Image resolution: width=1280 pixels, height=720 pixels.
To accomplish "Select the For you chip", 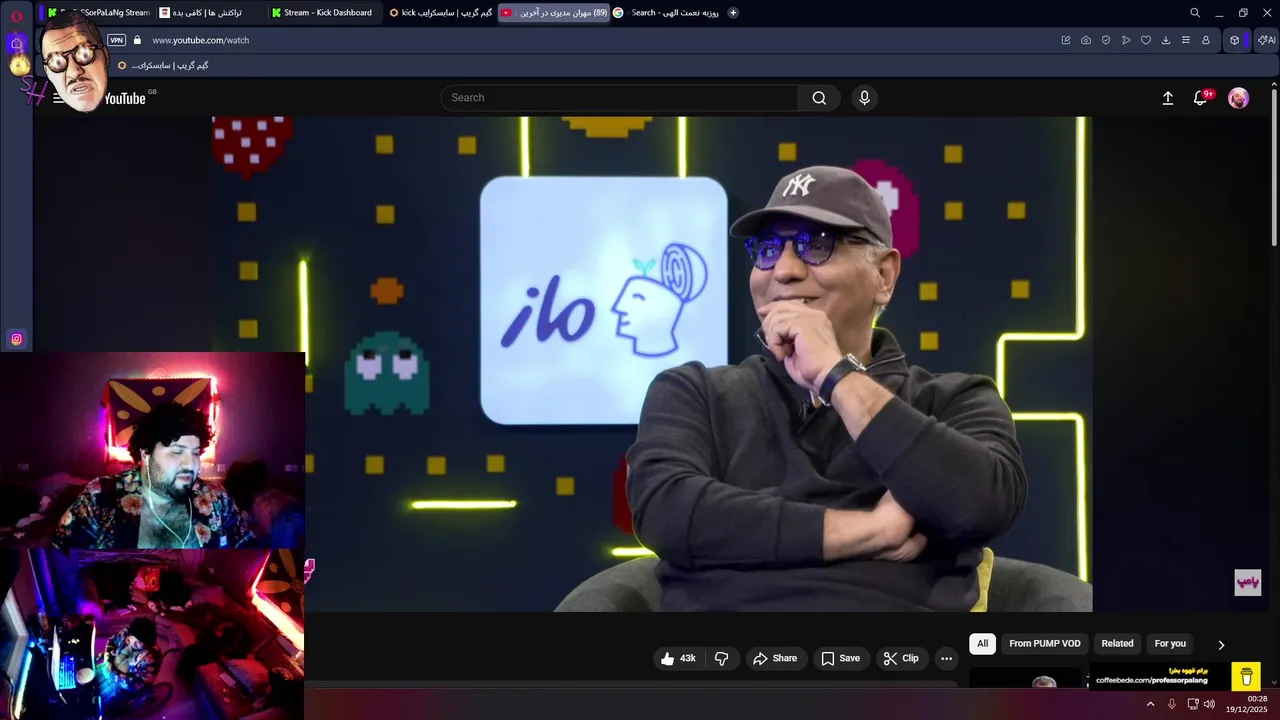I will point(1170,644).
